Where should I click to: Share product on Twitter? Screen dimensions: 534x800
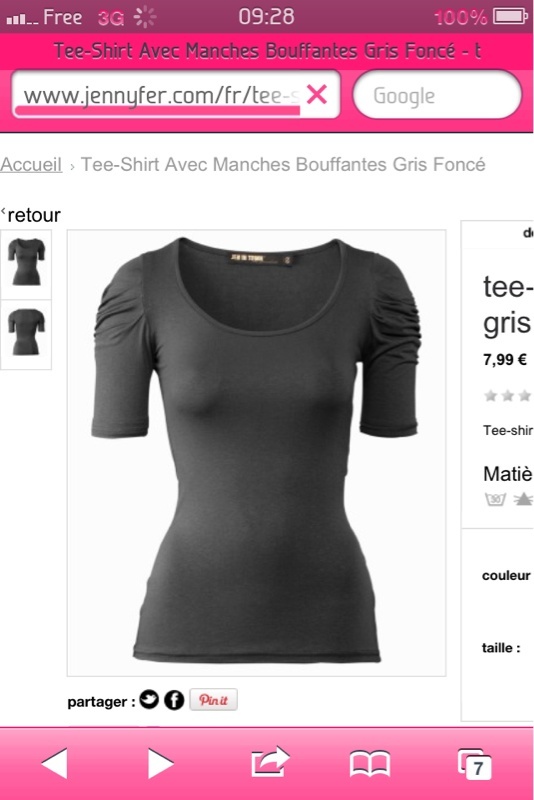[x=149, y=699]
